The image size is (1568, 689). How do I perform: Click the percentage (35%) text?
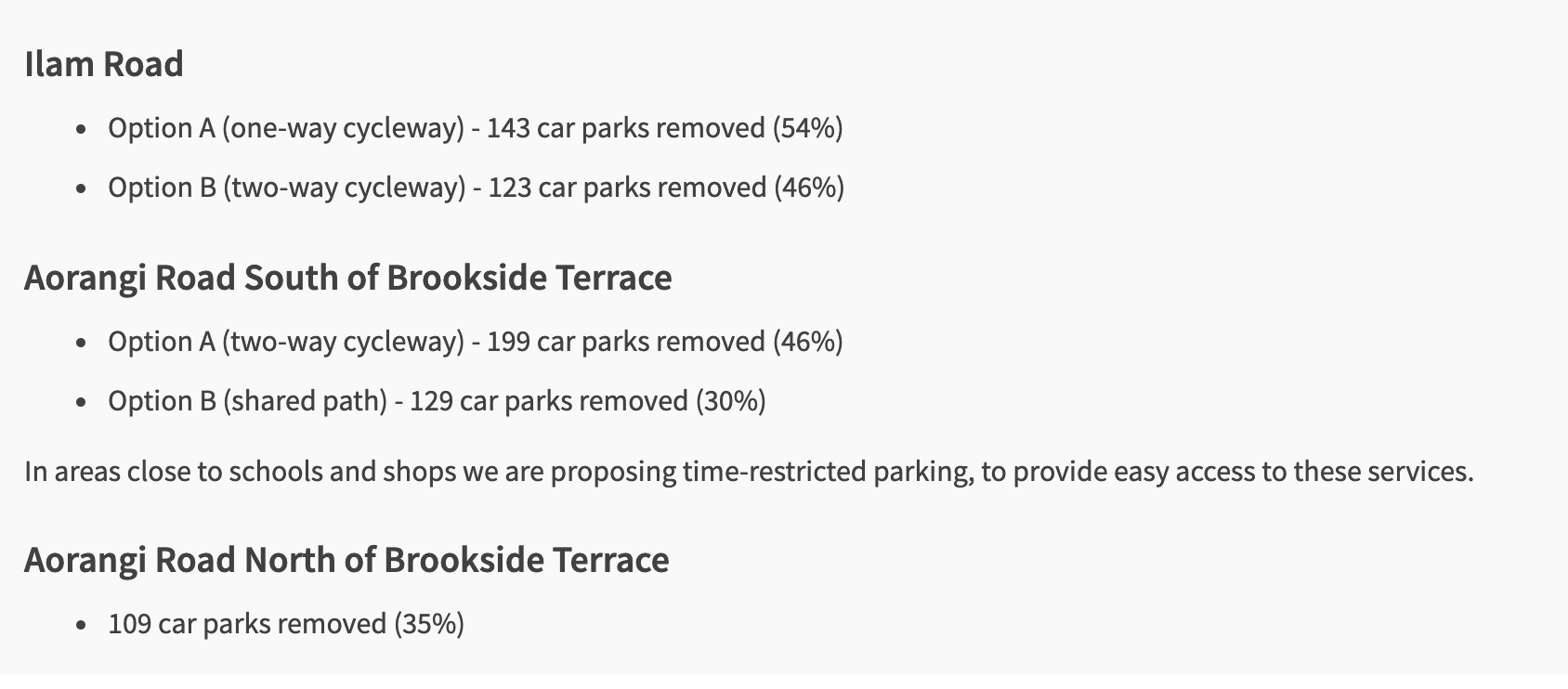point(429,623)
